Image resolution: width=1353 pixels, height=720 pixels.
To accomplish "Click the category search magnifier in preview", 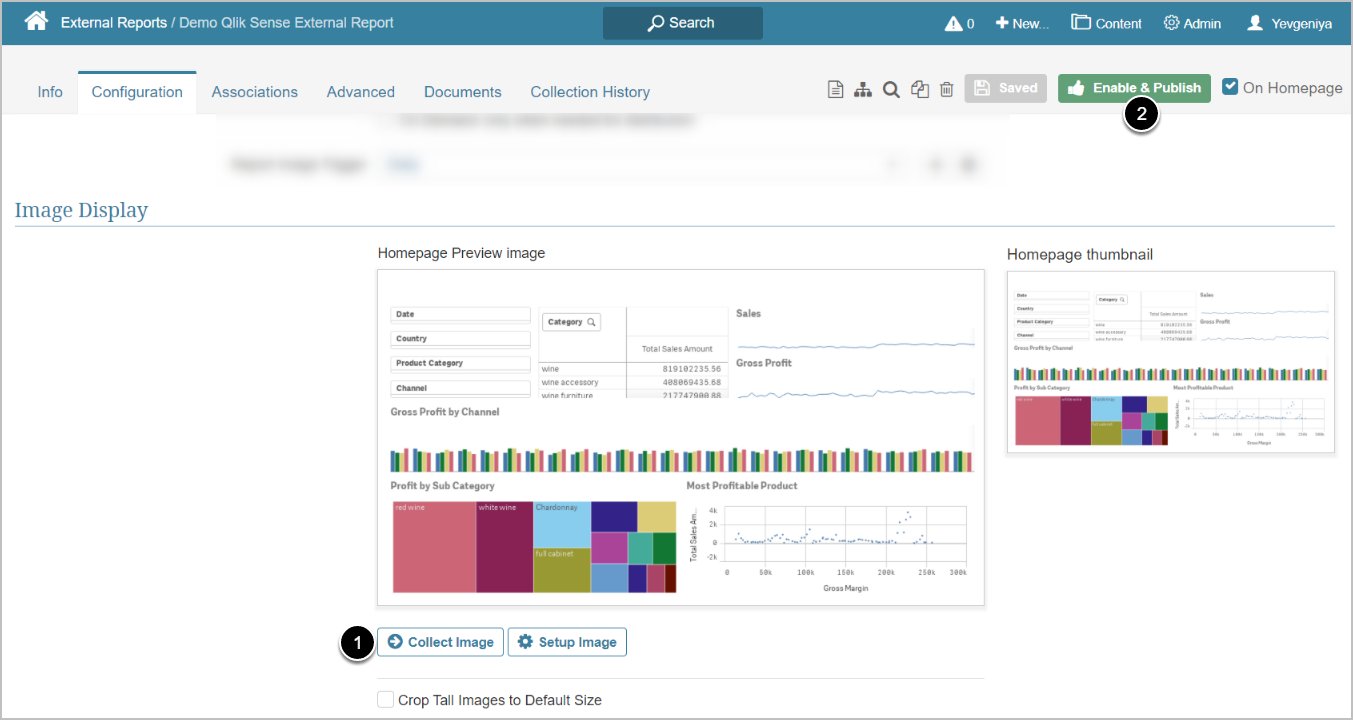I will 592,322.
